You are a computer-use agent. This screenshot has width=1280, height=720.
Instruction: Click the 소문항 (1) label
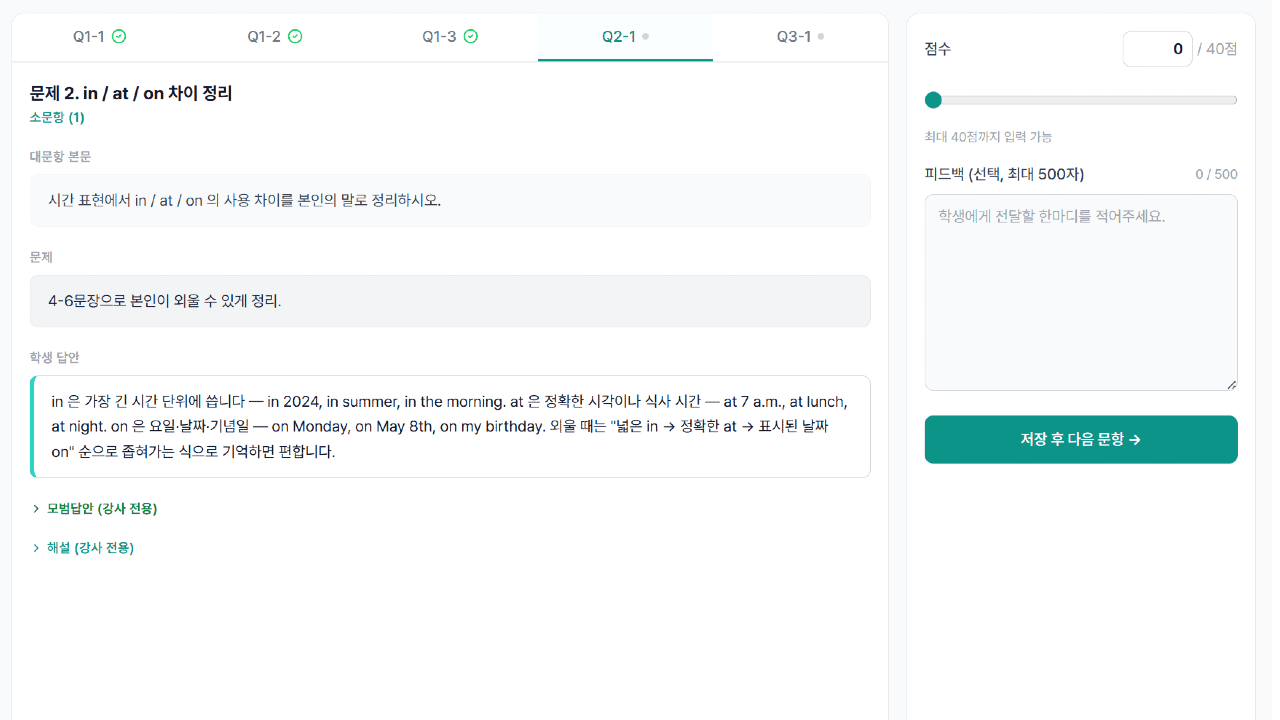pos(57,118)
